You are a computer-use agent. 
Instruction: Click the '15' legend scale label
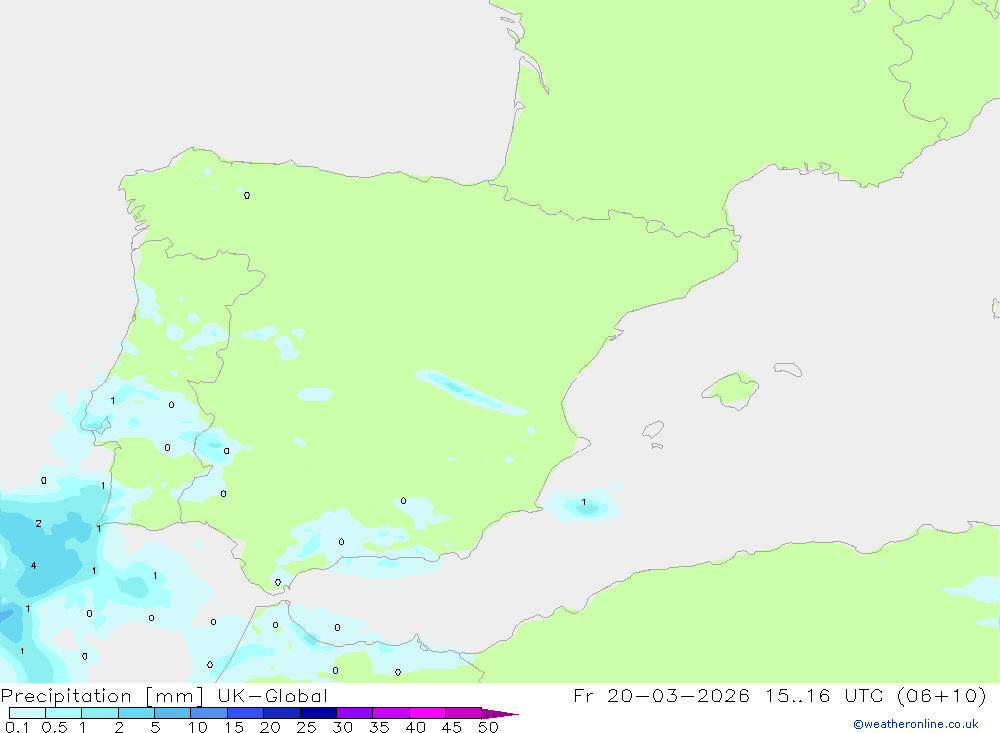[x=234, y=727]
